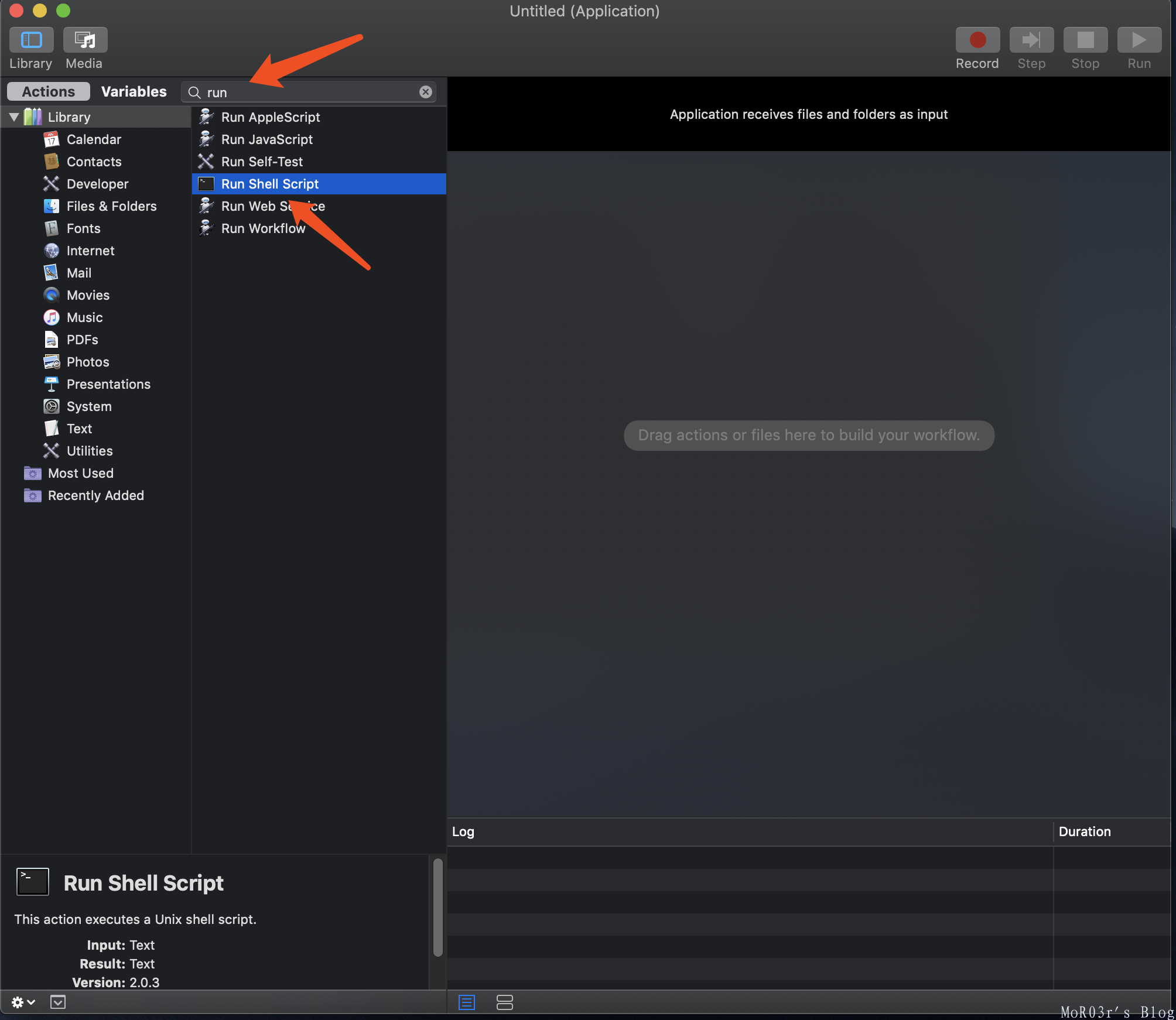Click the Duration column header
The image size is (1176, 1020).
(x=1112, y=832)
